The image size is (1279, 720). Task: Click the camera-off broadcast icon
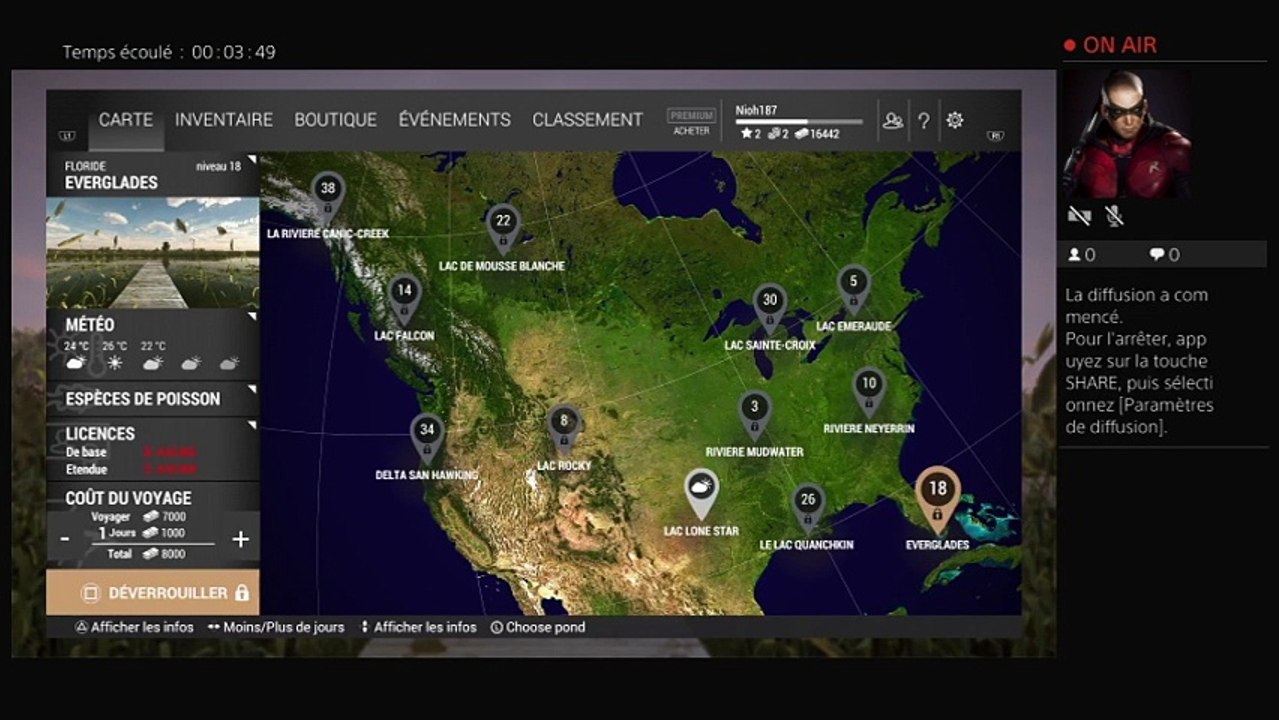pyautogui.click(x=1079, y=215)
